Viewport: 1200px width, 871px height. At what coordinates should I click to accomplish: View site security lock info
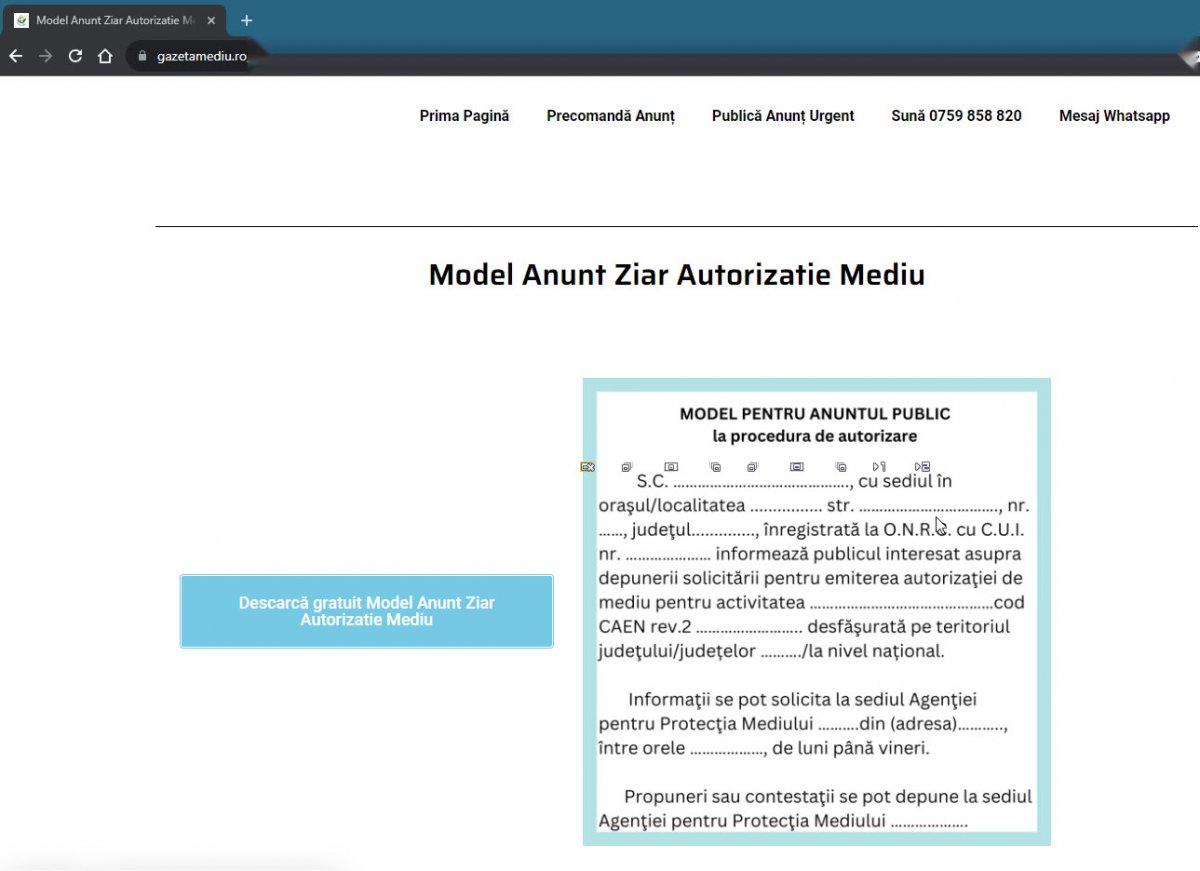[x=142, y=56]
